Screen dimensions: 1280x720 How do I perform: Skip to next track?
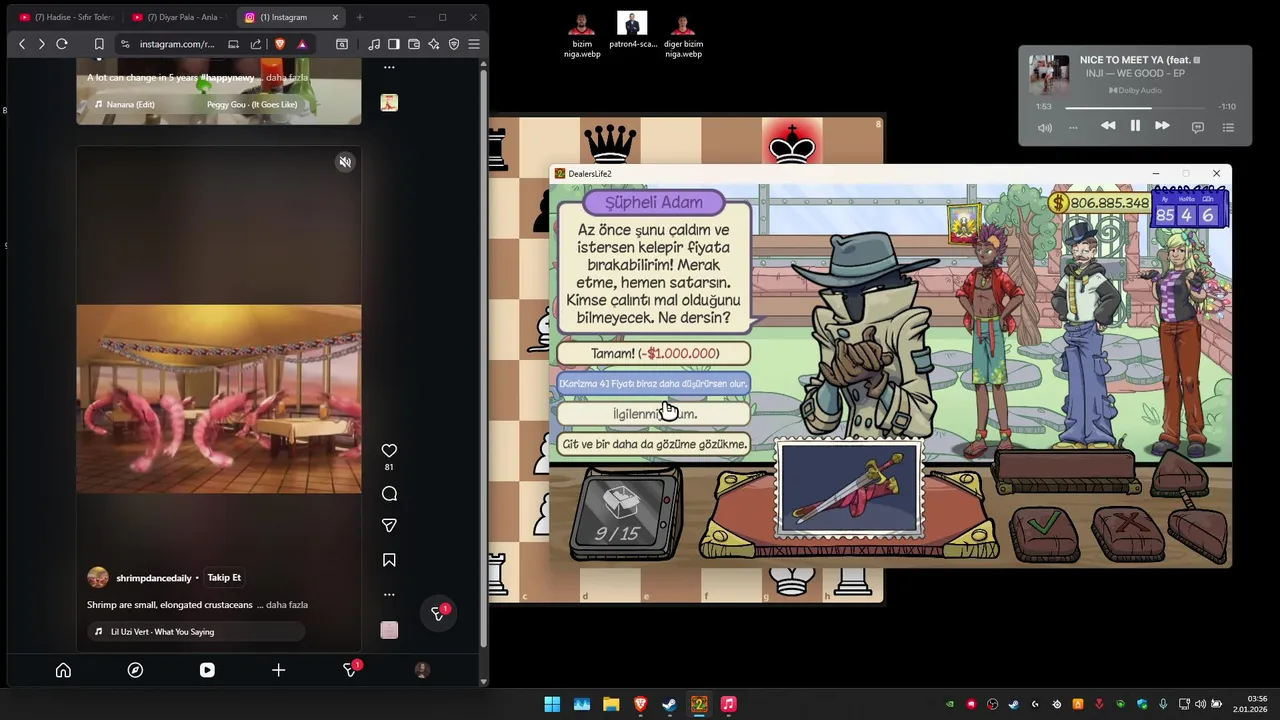[1162, 125]
